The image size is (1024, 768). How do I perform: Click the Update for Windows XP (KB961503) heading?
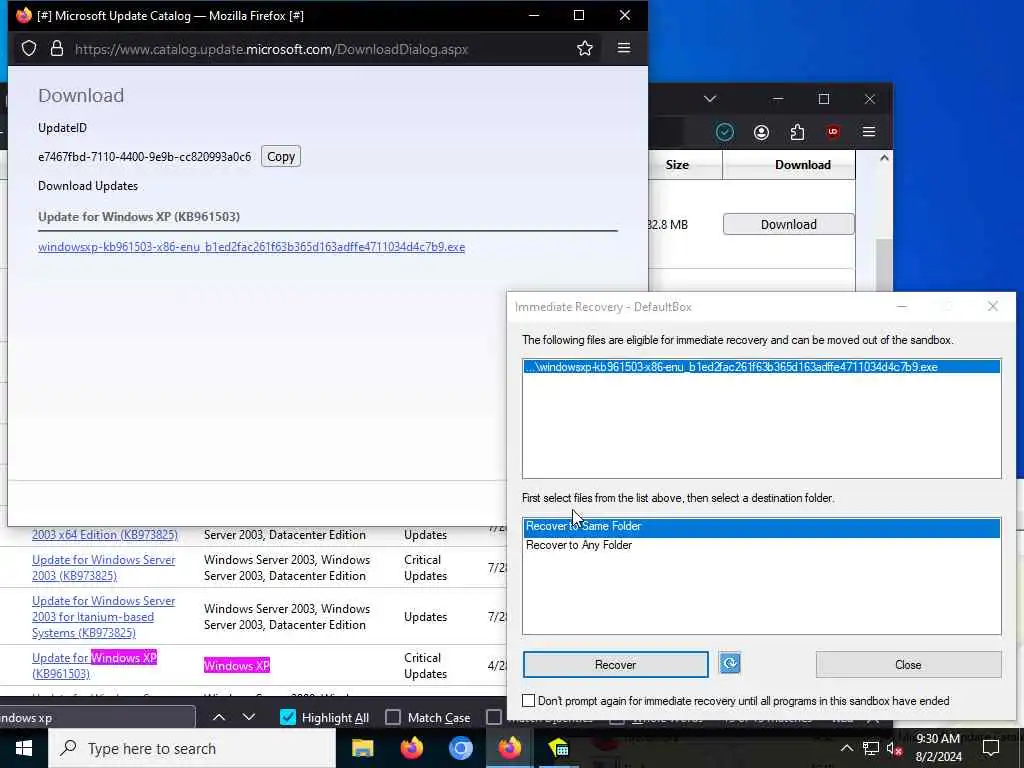138,216
